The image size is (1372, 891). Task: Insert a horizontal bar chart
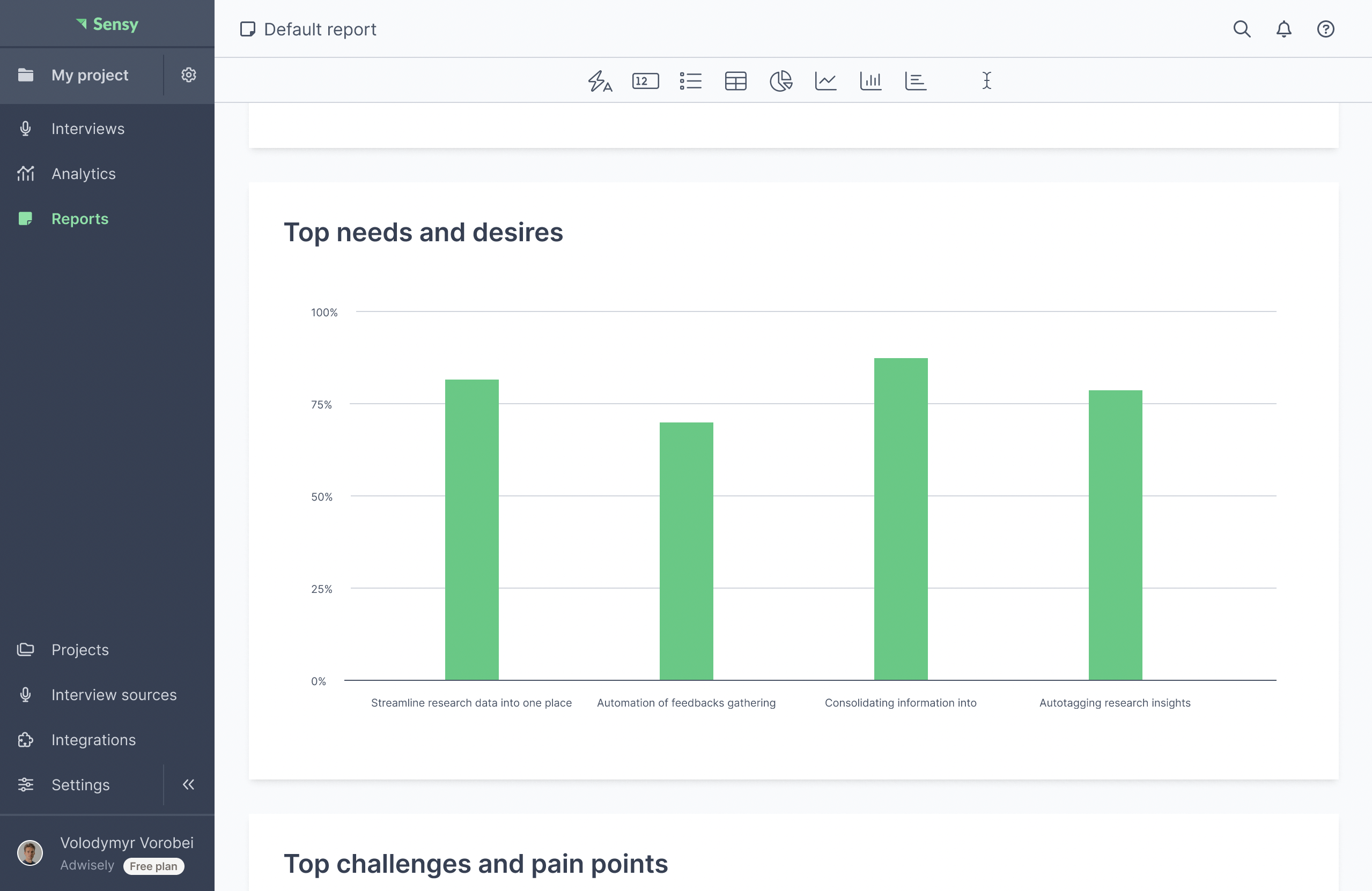click(x=916, y=81)
